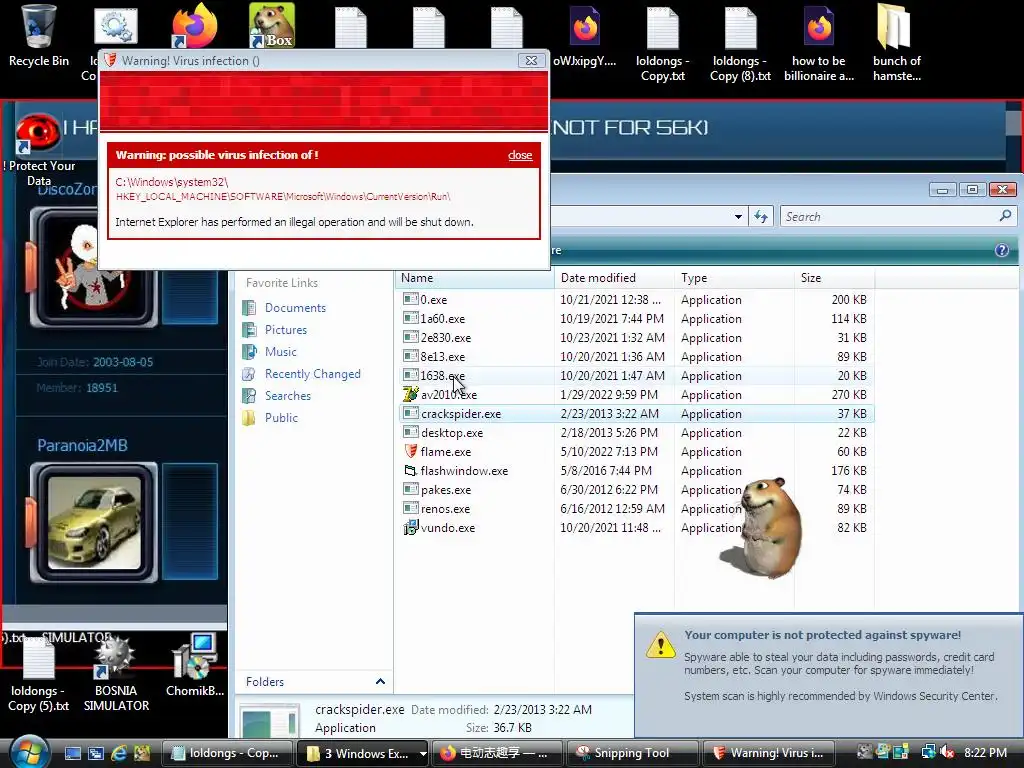The height and width of the screenshot is (768, 1024).
Task: Select 1a60.exe in file list
Action: [x=635, y=319]
